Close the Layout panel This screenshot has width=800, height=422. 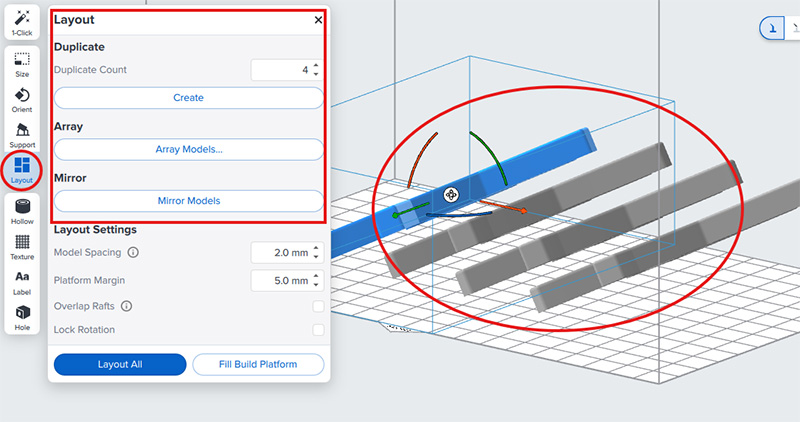pyautogui.click(x=318, y=20)
